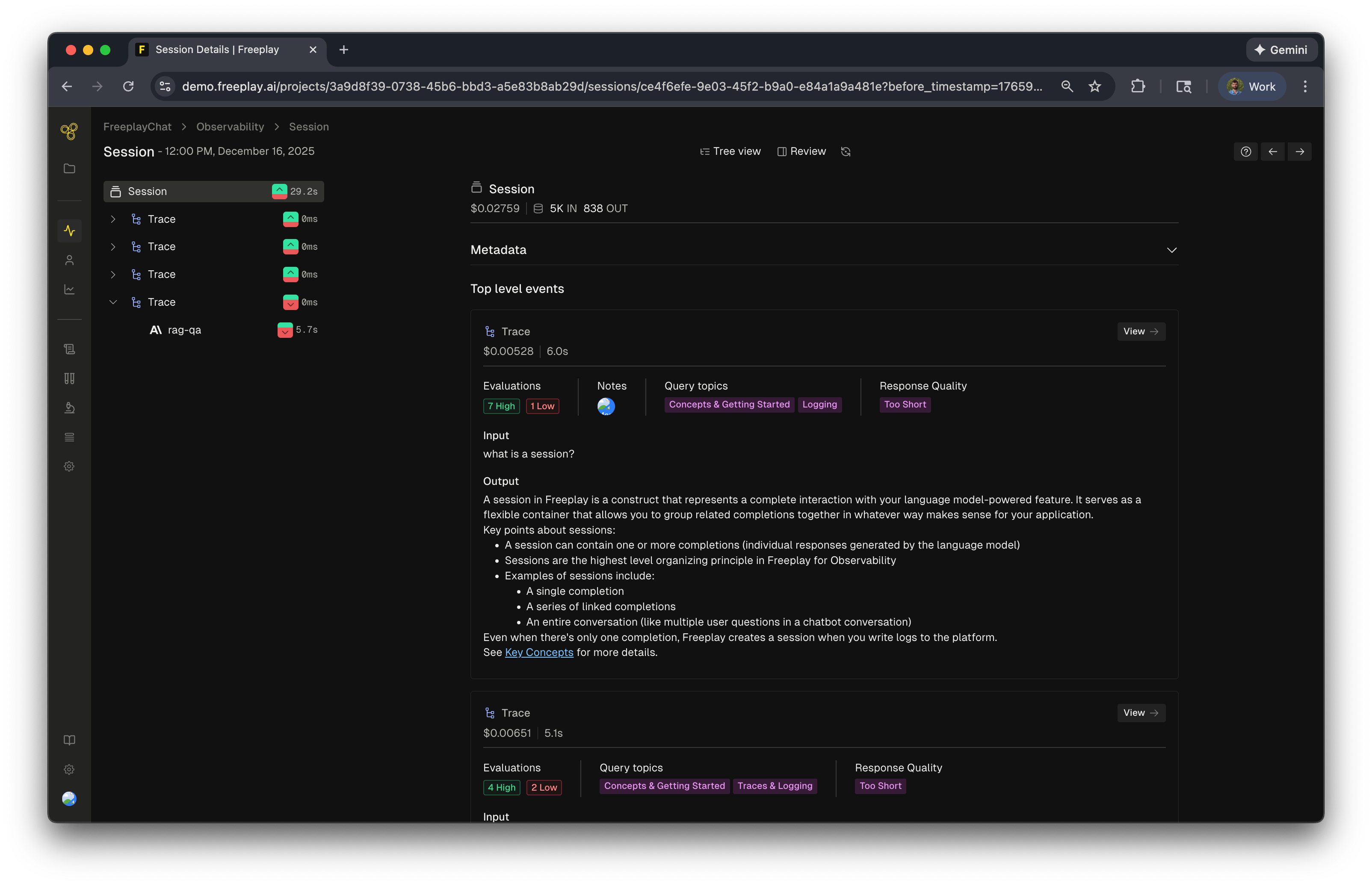Screen dimensions: 1372x886
Task: Select the Session row in the tree
Action: [x=213, y=192]
